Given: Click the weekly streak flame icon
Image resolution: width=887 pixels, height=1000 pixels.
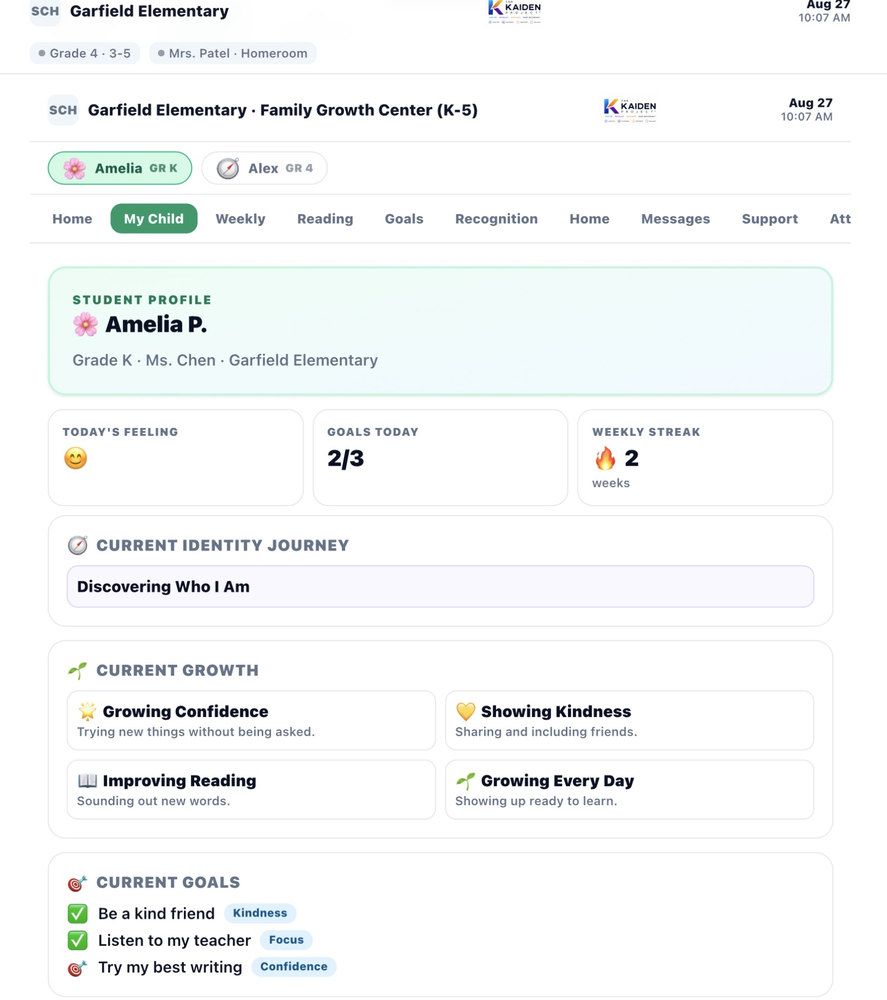Looking at the screenshot, I should coord(605,458).
